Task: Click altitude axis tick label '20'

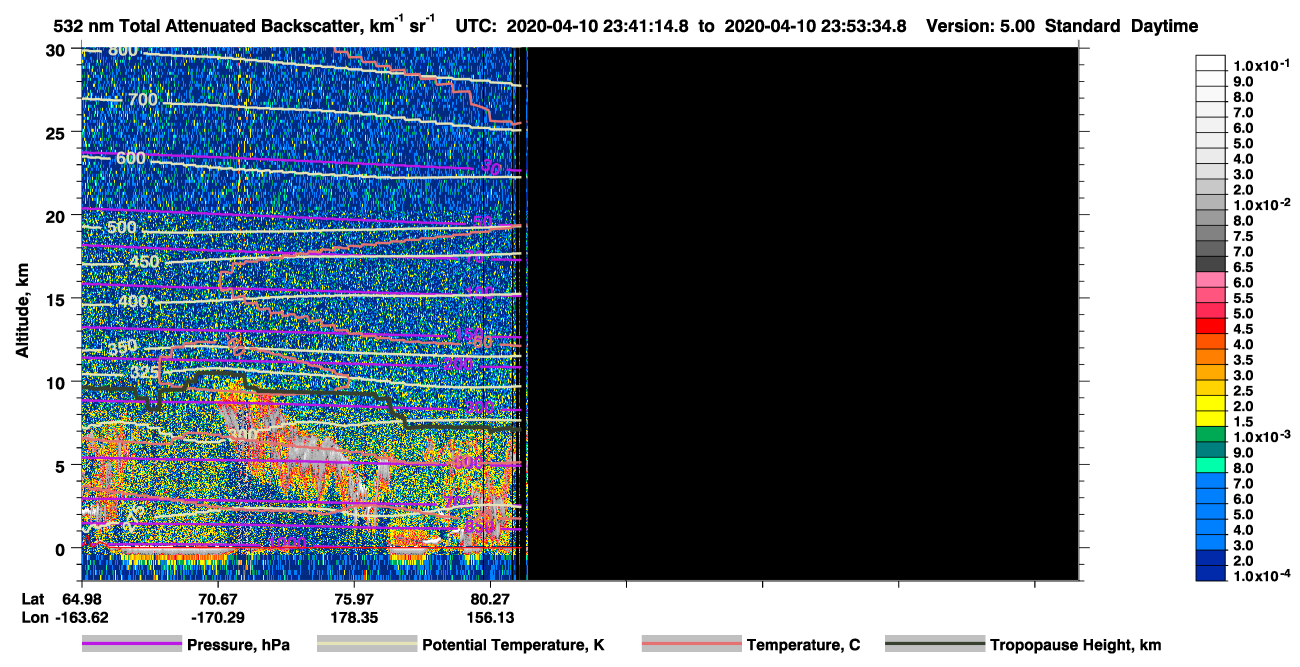Action: click(56, 215)
